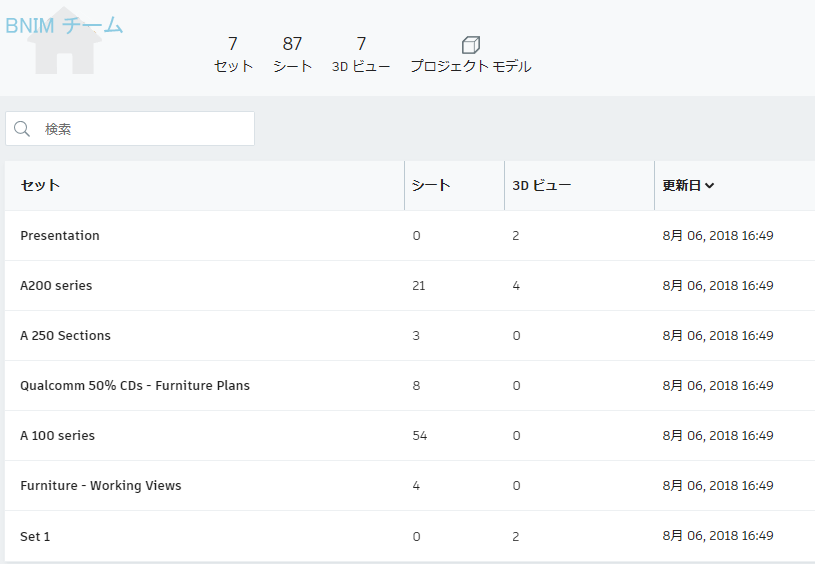Open the A200 series set
The height and width of the screenshot is (564, 815).
click(56, 286)
